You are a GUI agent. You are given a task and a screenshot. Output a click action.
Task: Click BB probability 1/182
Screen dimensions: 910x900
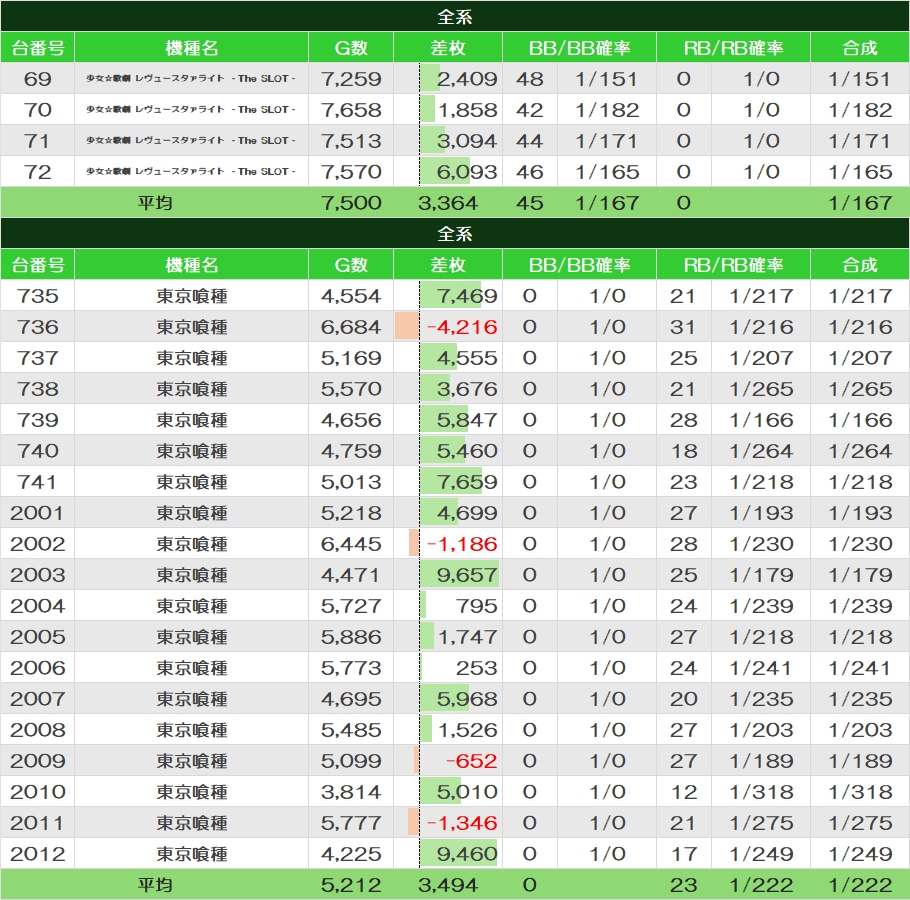[x=607, y=110]
